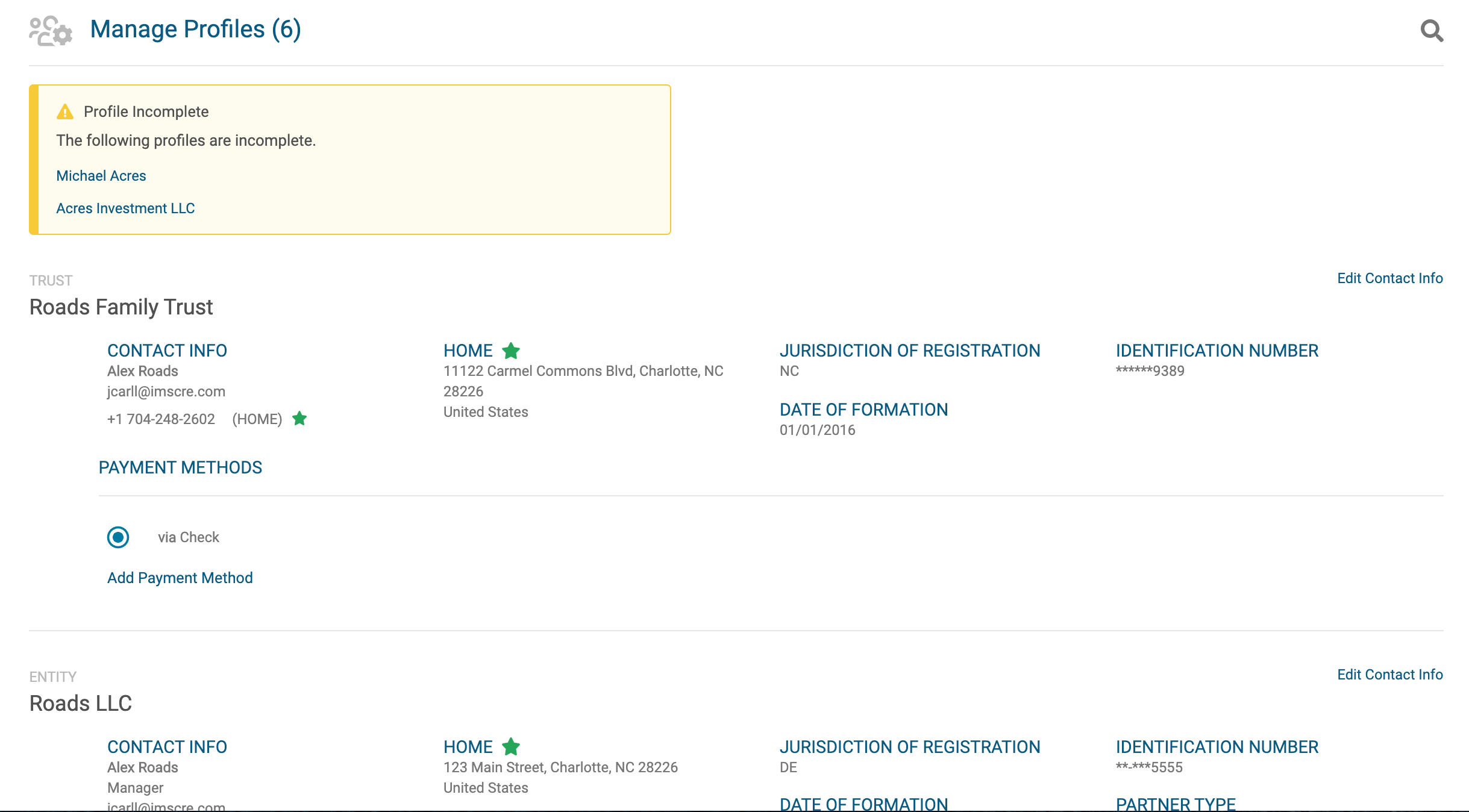1469x812 pixels.
Task: Click the email jcarll@imscre.com under Roads Family Trust
Action: point(166,392)
